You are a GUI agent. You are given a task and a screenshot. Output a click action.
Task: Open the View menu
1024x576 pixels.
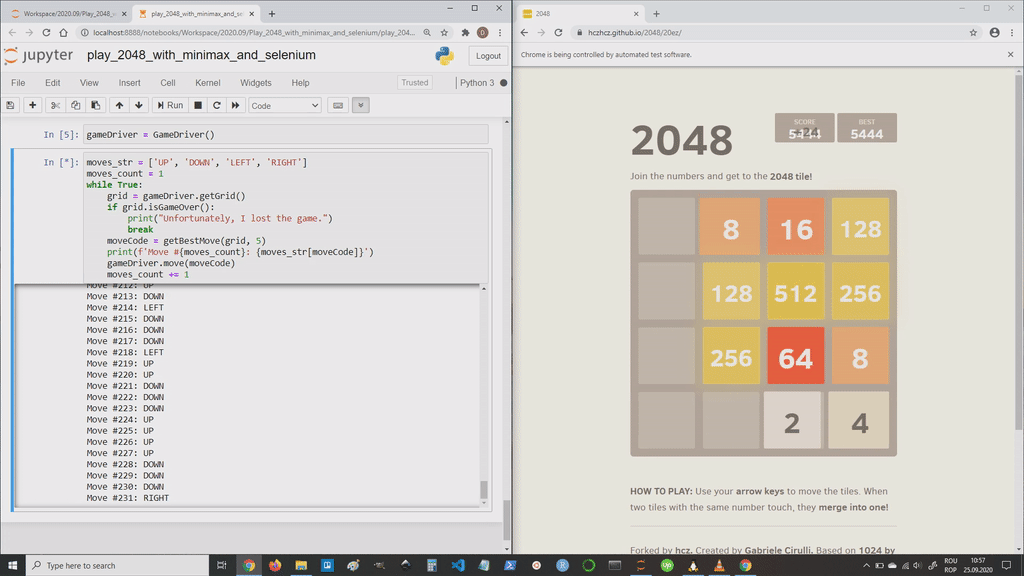89,83
